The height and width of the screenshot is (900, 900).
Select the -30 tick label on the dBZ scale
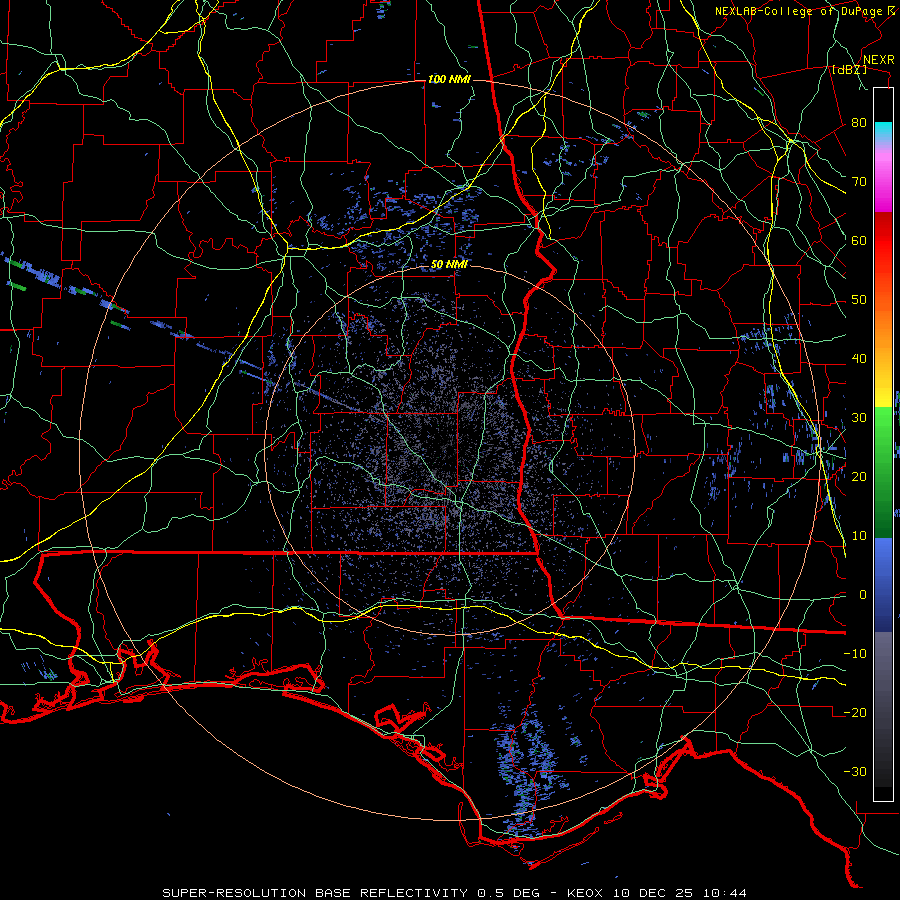pos(855,771)
